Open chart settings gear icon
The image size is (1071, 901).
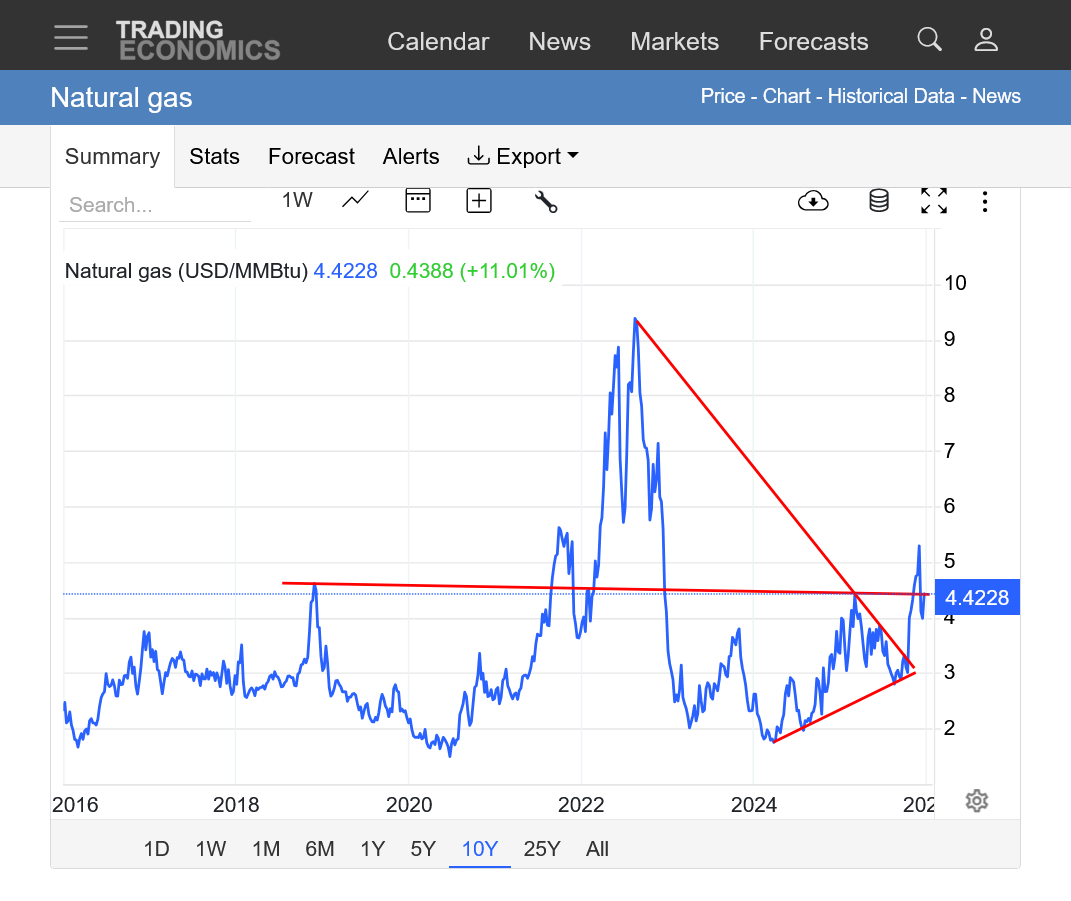click(977, 801)
